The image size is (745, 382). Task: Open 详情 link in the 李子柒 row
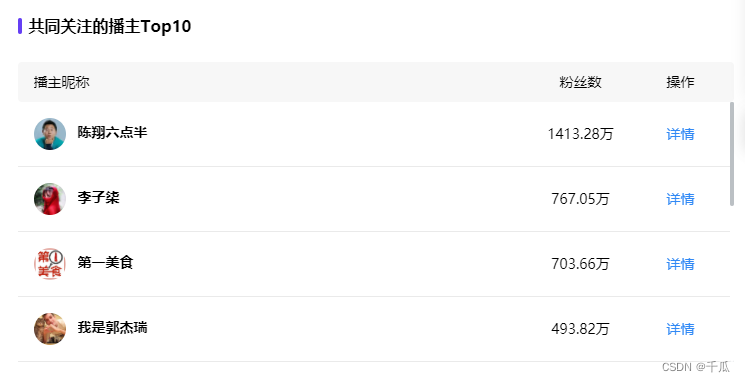point(680,199)
